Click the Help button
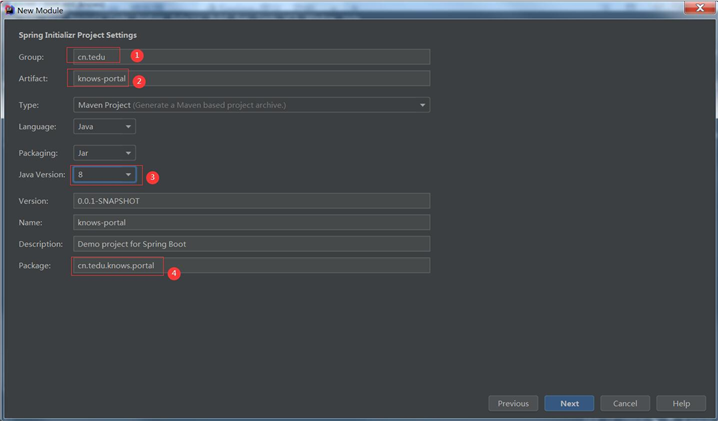 pos(681,403)
